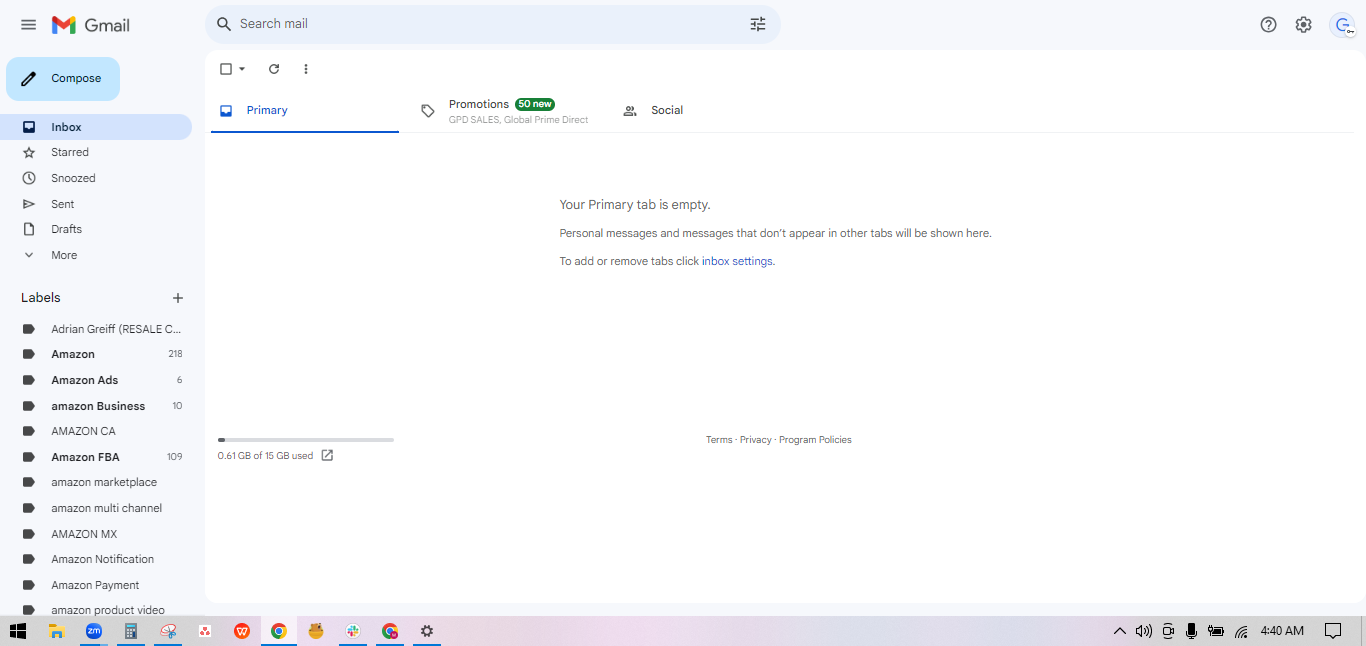Viewport: 1366px width, 646px height.
Task: Tick the select-all checkbox
Action: click(x=226, y=69)
